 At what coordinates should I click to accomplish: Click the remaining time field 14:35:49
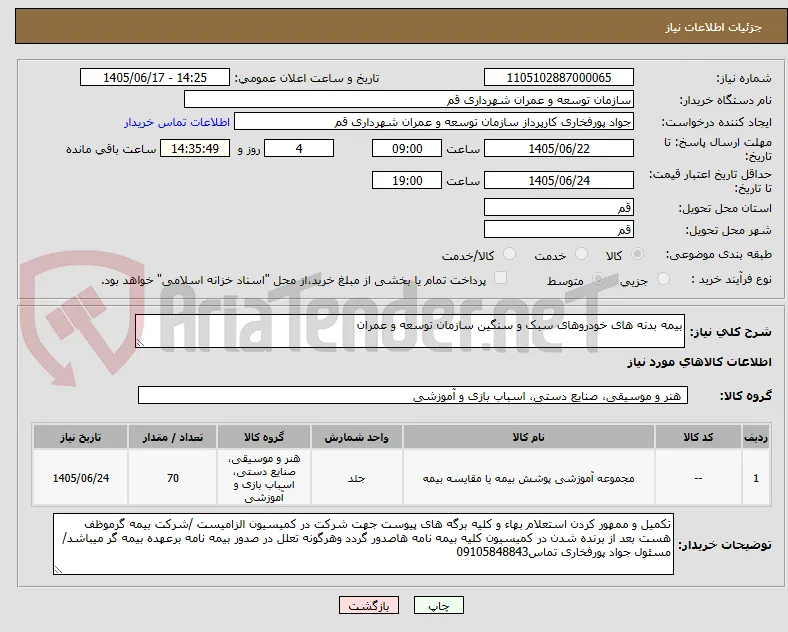coord(195,149)
